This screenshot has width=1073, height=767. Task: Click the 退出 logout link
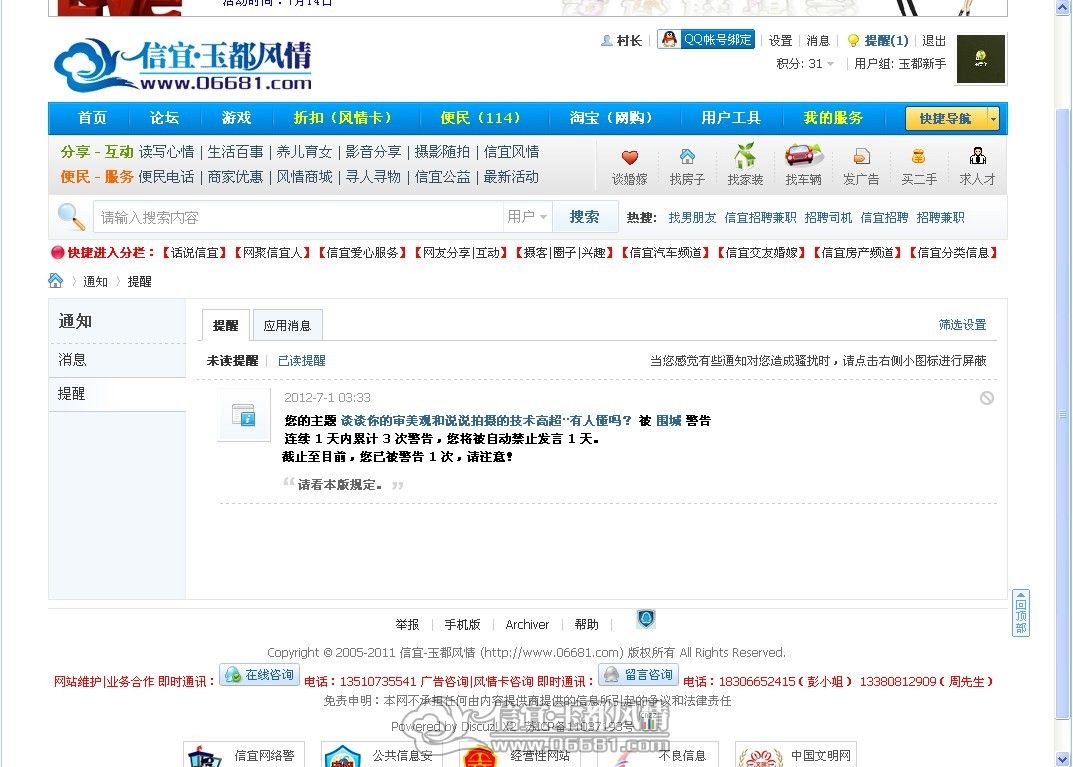point(933,40)
